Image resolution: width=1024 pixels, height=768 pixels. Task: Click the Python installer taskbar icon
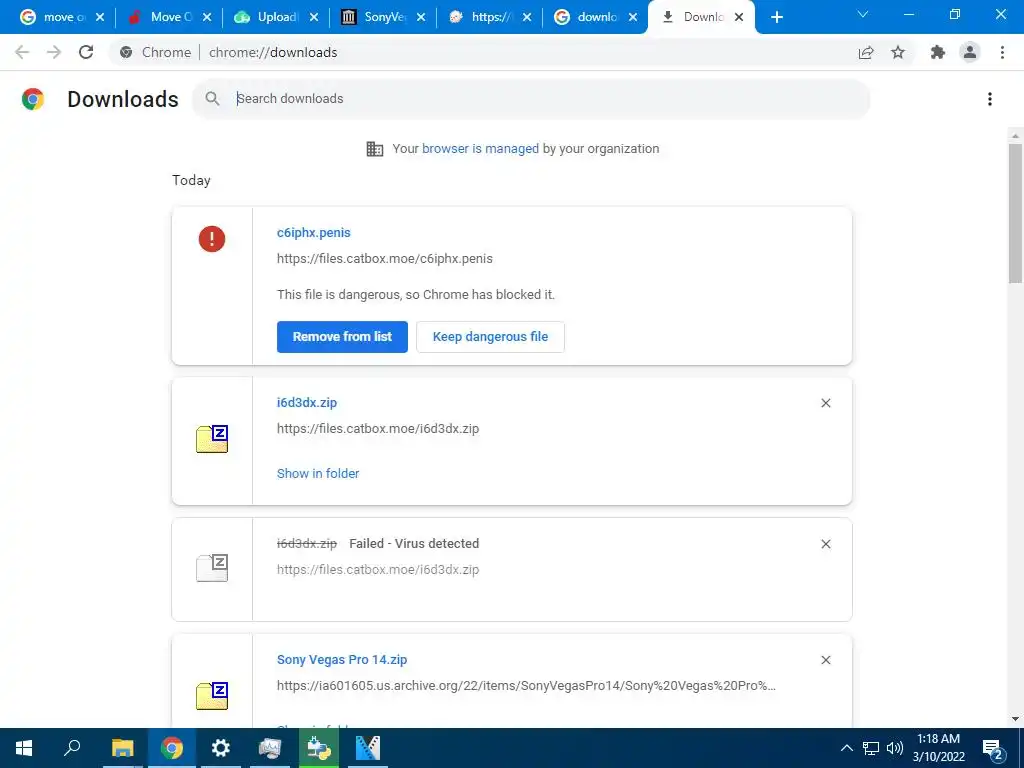tap(319, 748)
